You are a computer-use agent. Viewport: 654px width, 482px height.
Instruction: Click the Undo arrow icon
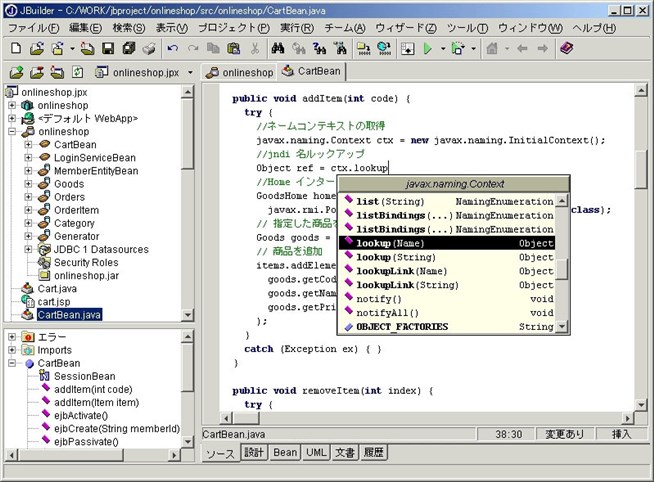[x=174, y=48]
